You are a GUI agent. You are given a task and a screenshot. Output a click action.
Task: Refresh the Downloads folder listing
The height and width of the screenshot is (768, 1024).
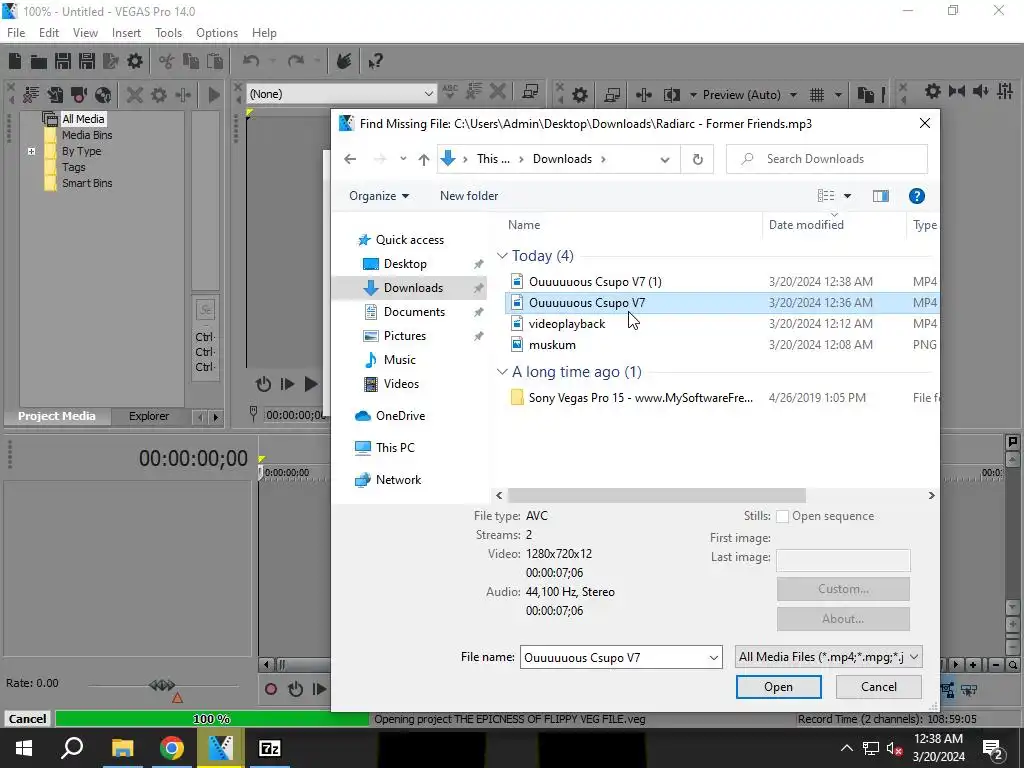point(697,159)
